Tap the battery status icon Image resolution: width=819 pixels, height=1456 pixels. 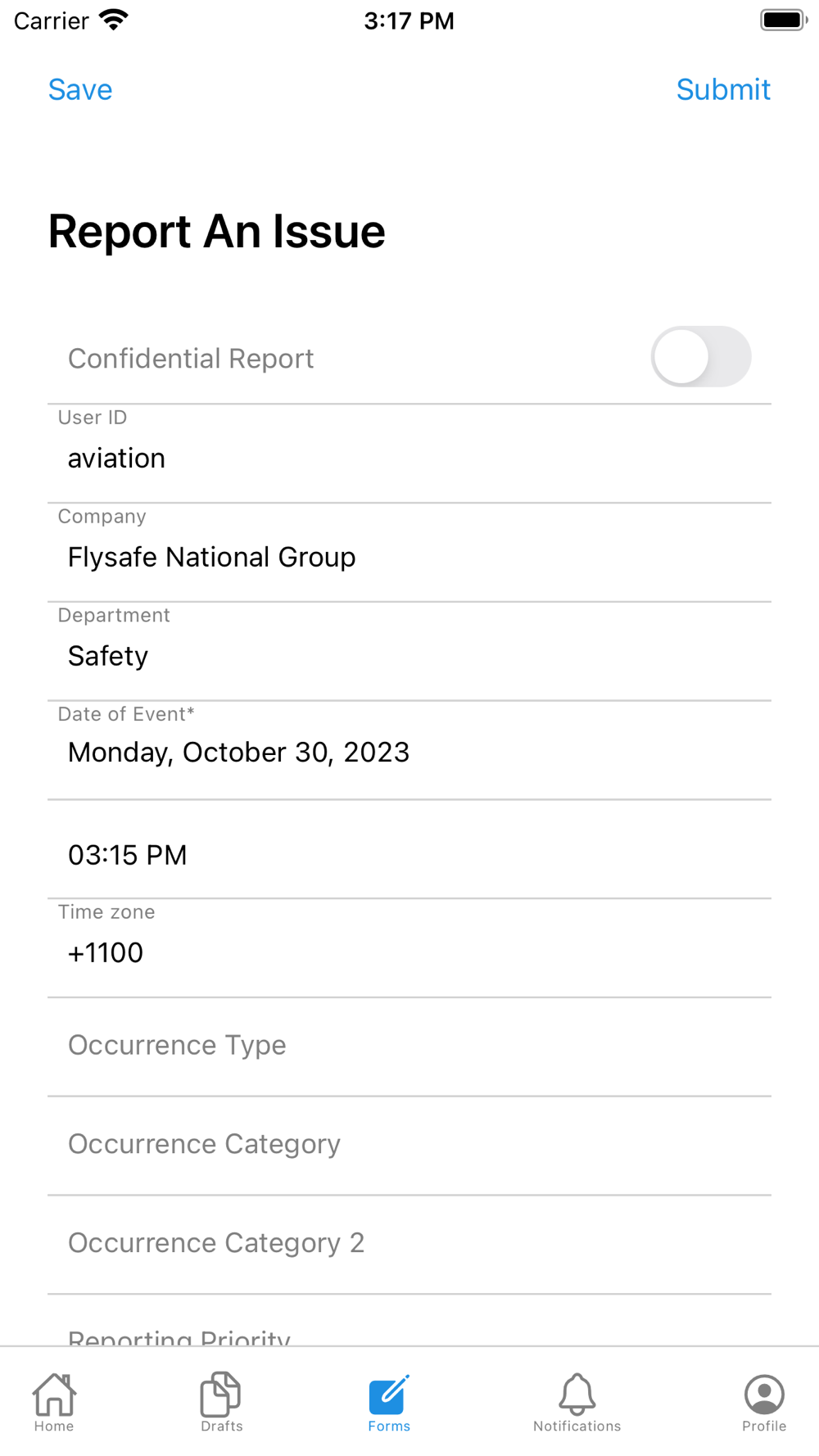pos(782,20)
